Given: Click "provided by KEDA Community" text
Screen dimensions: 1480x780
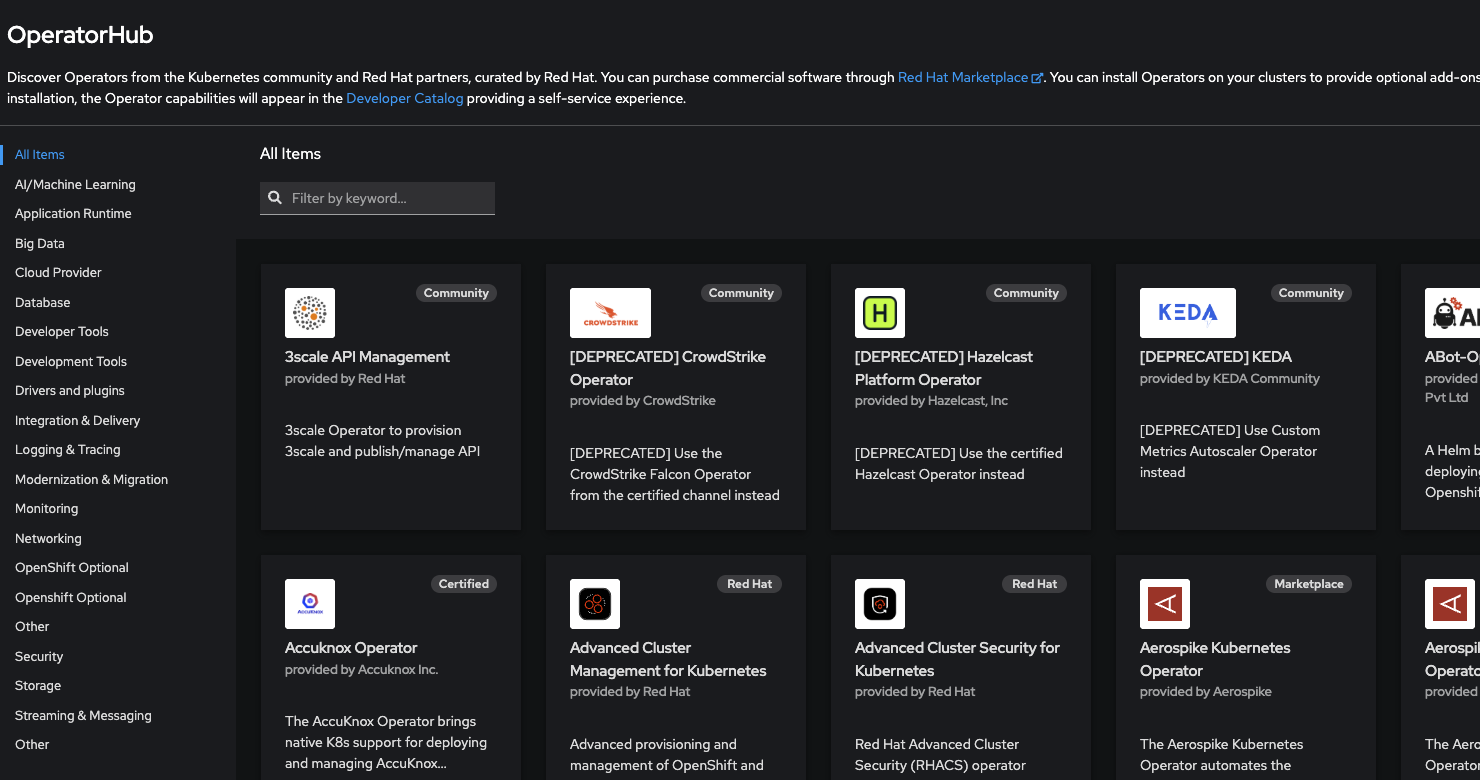Looking at the screenshot, I should [1230, 379].
